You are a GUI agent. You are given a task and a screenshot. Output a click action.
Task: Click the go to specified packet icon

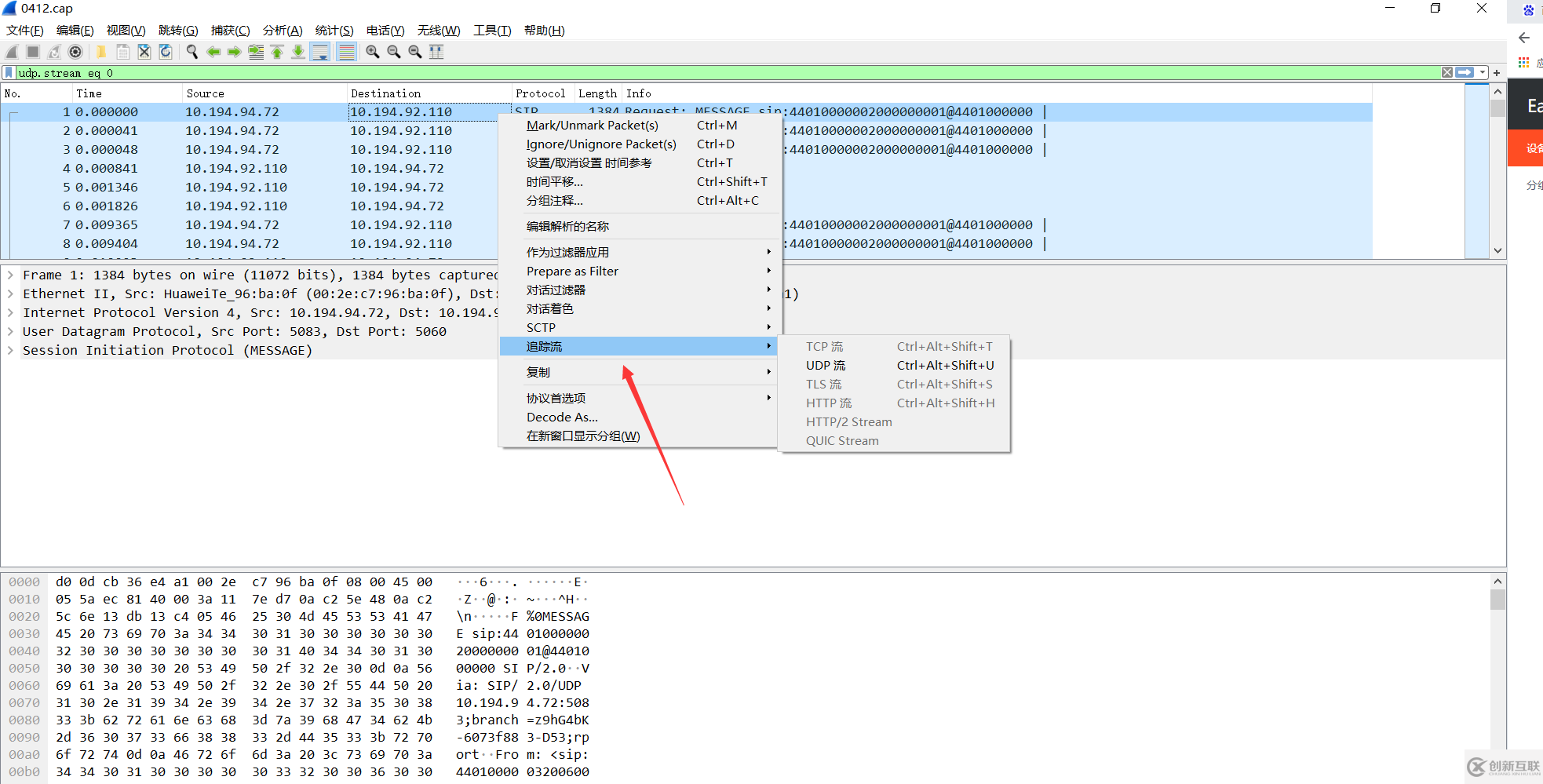coord(256,52)
